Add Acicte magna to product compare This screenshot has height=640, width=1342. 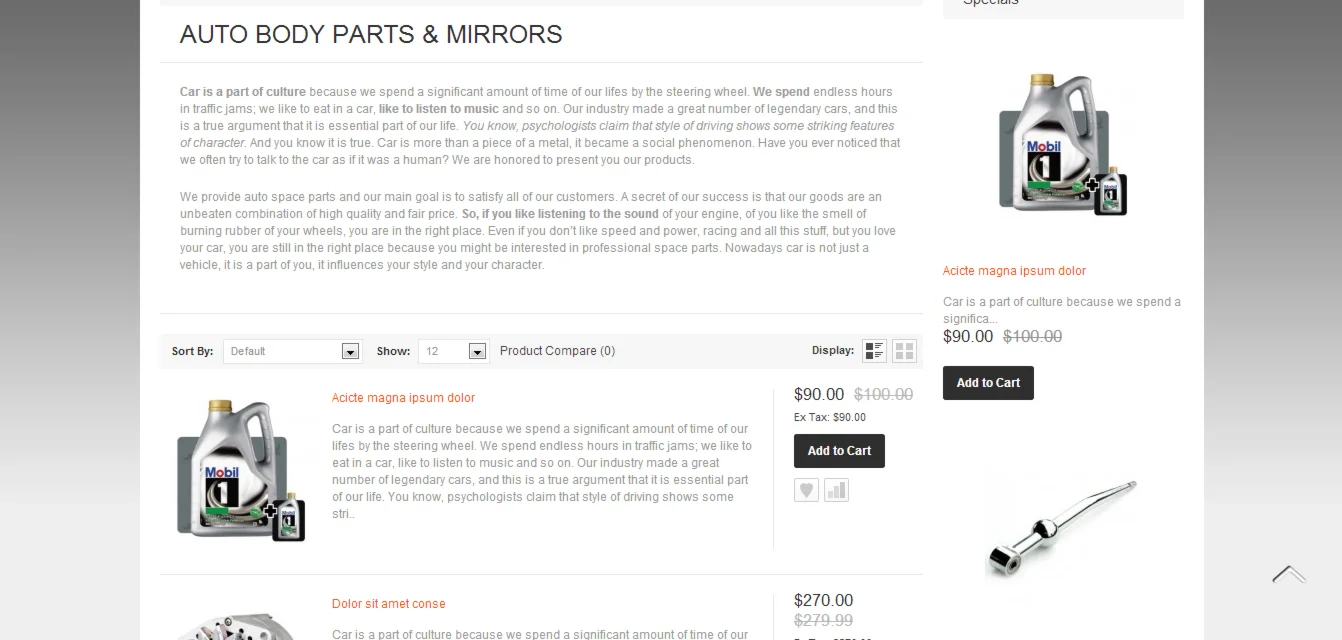pos(836,490)
